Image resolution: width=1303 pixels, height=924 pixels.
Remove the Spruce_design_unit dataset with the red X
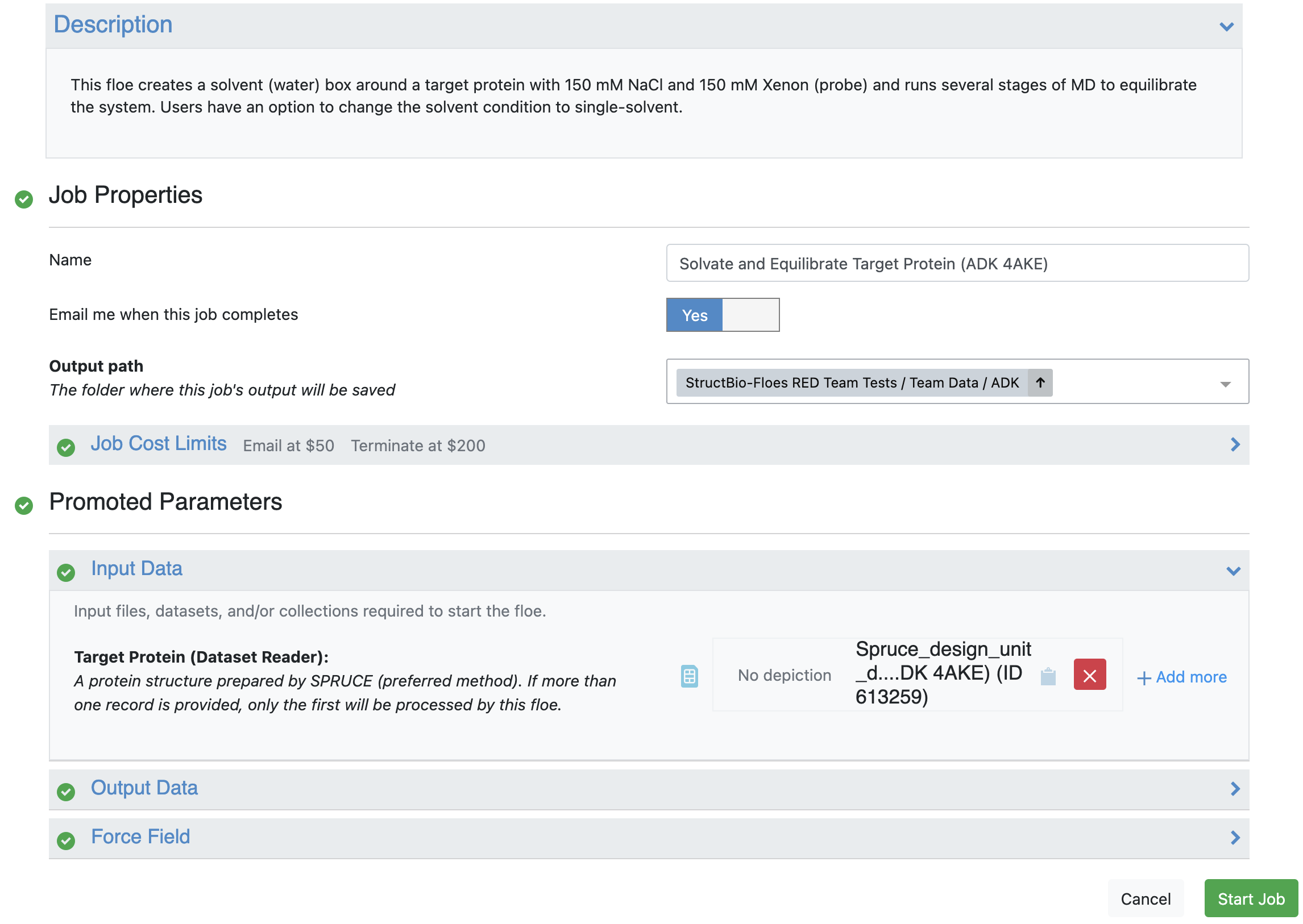1089,675
